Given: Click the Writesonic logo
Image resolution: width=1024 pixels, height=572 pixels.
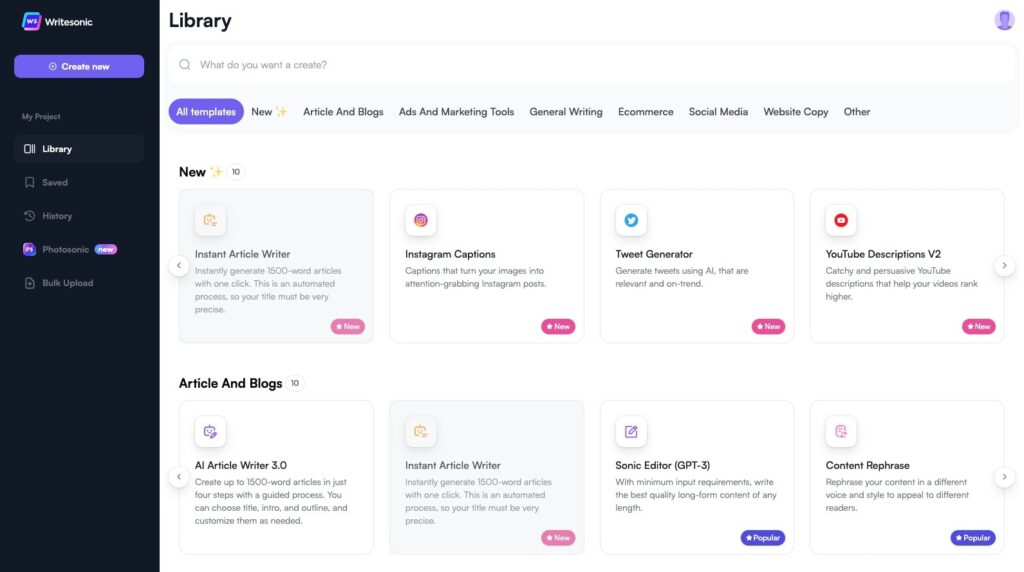Looking at the screenshot, I should click(x=57, y=22).
